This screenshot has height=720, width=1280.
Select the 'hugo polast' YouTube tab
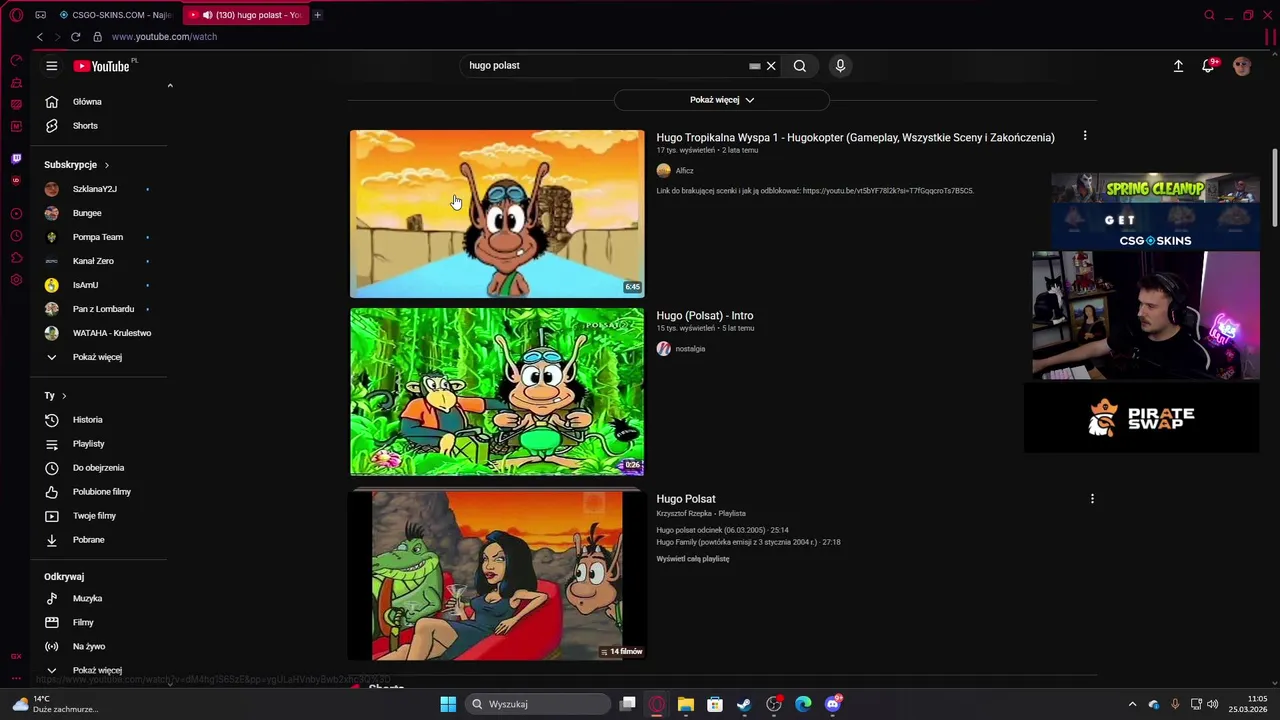(x=246, y=15)
